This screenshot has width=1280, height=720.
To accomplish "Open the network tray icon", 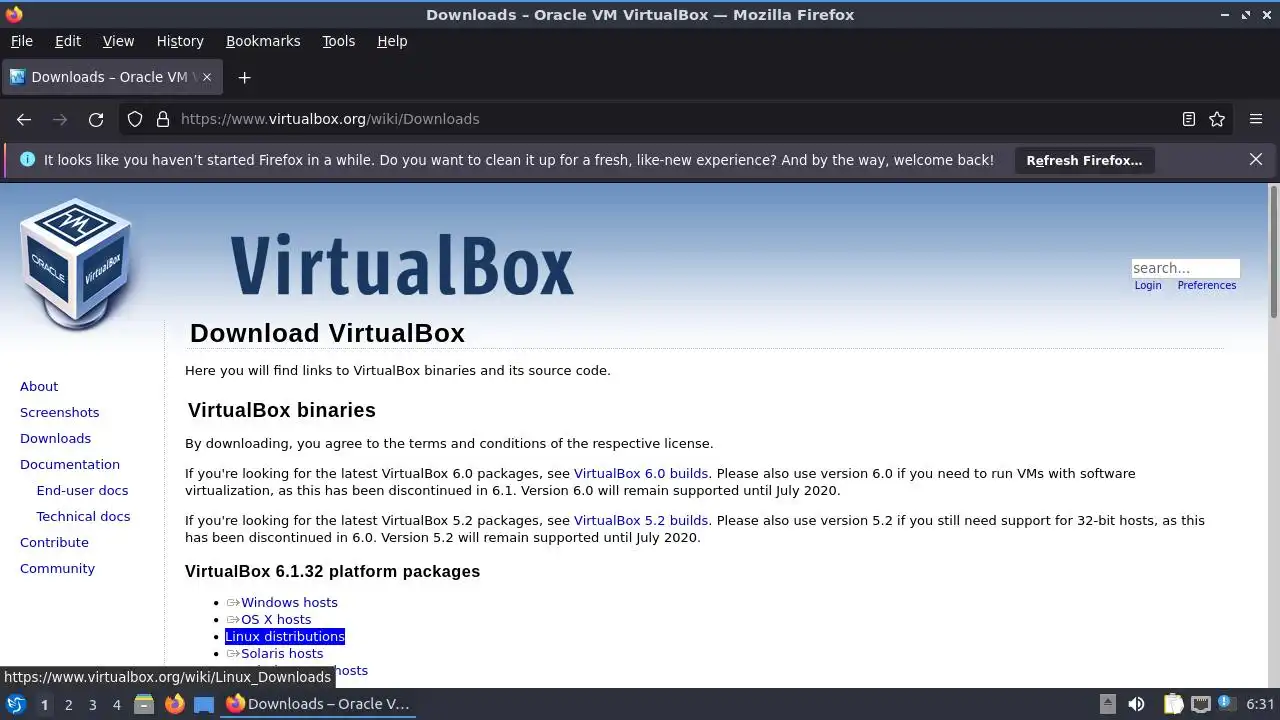I will pos(1201,704).
